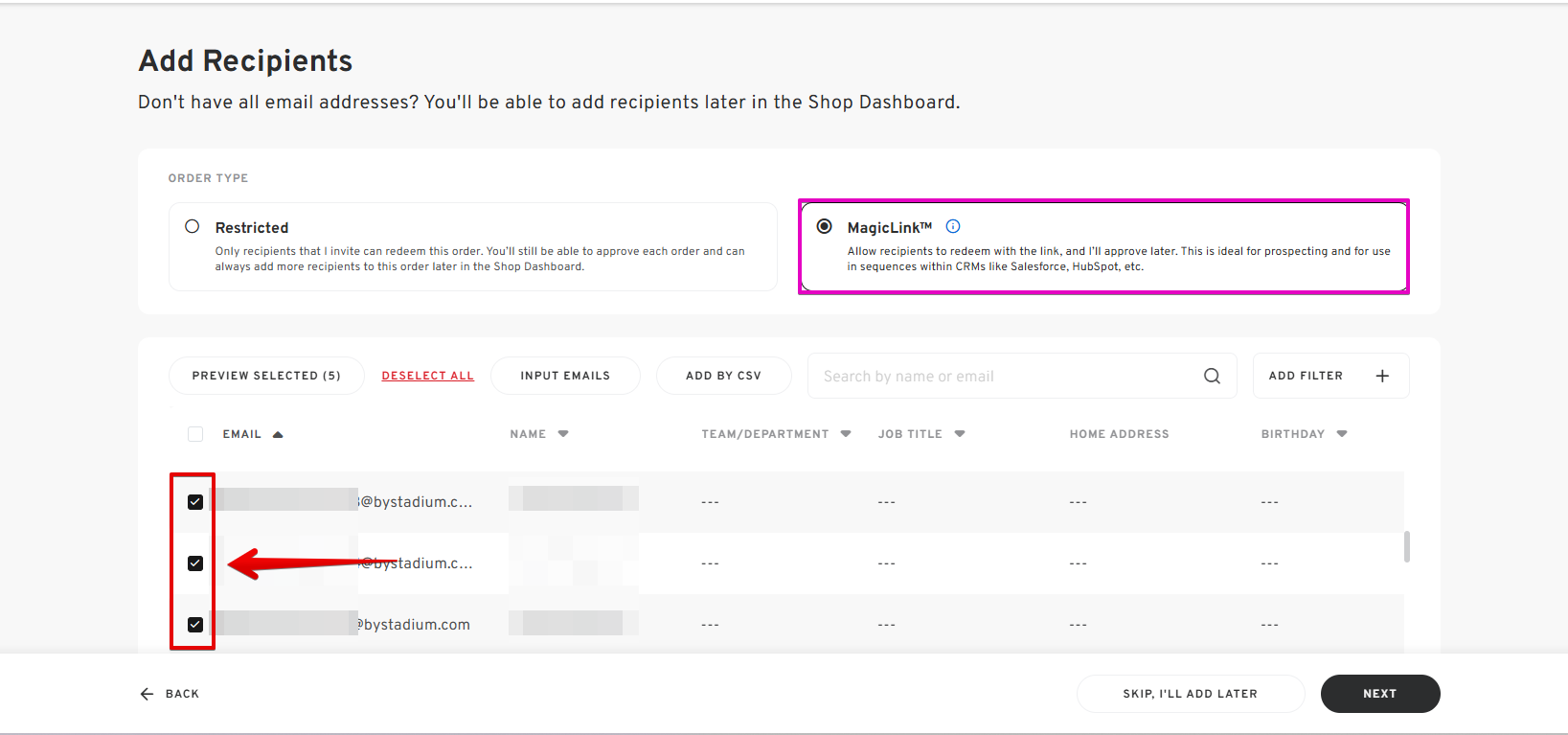This screenshot has height=735, width=1568.
Task: Uncheck the bystadium.com third row checkbox
Action: pyautogui.click(x=195, y=625)
